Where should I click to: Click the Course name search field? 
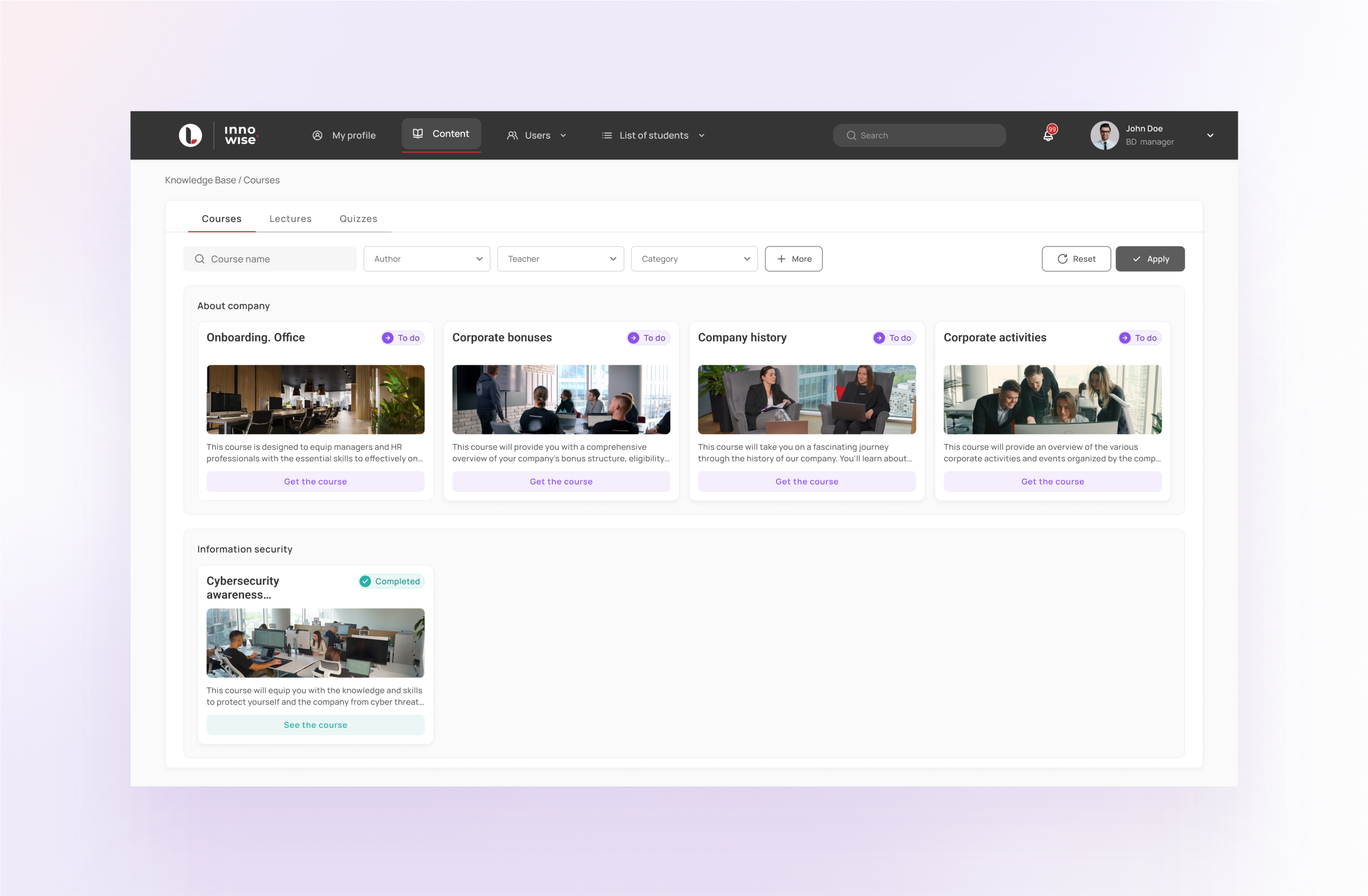click(270, 259)
